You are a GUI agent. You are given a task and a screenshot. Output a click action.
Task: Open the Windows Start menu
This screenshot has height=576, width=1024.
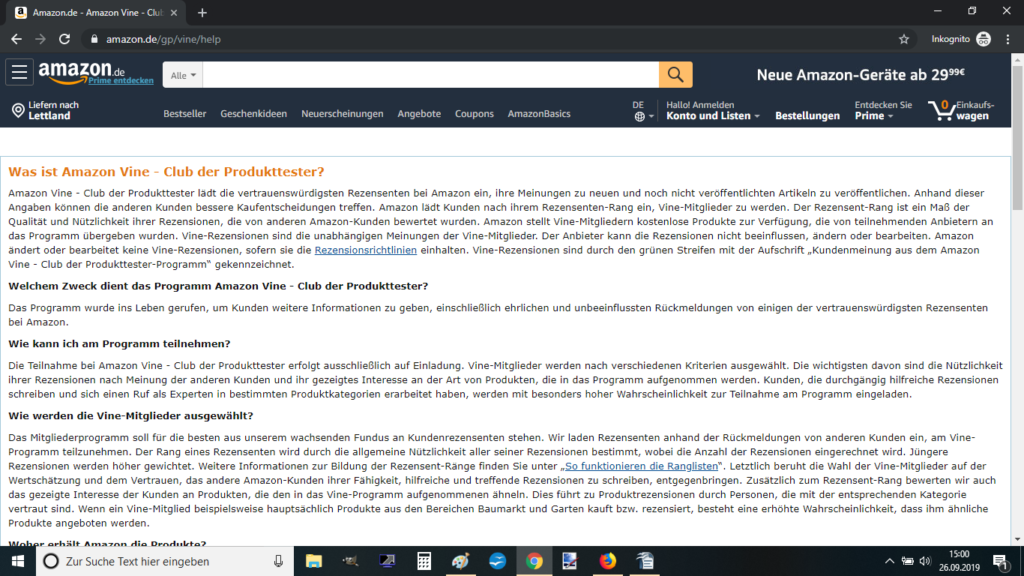coord(18,561)
